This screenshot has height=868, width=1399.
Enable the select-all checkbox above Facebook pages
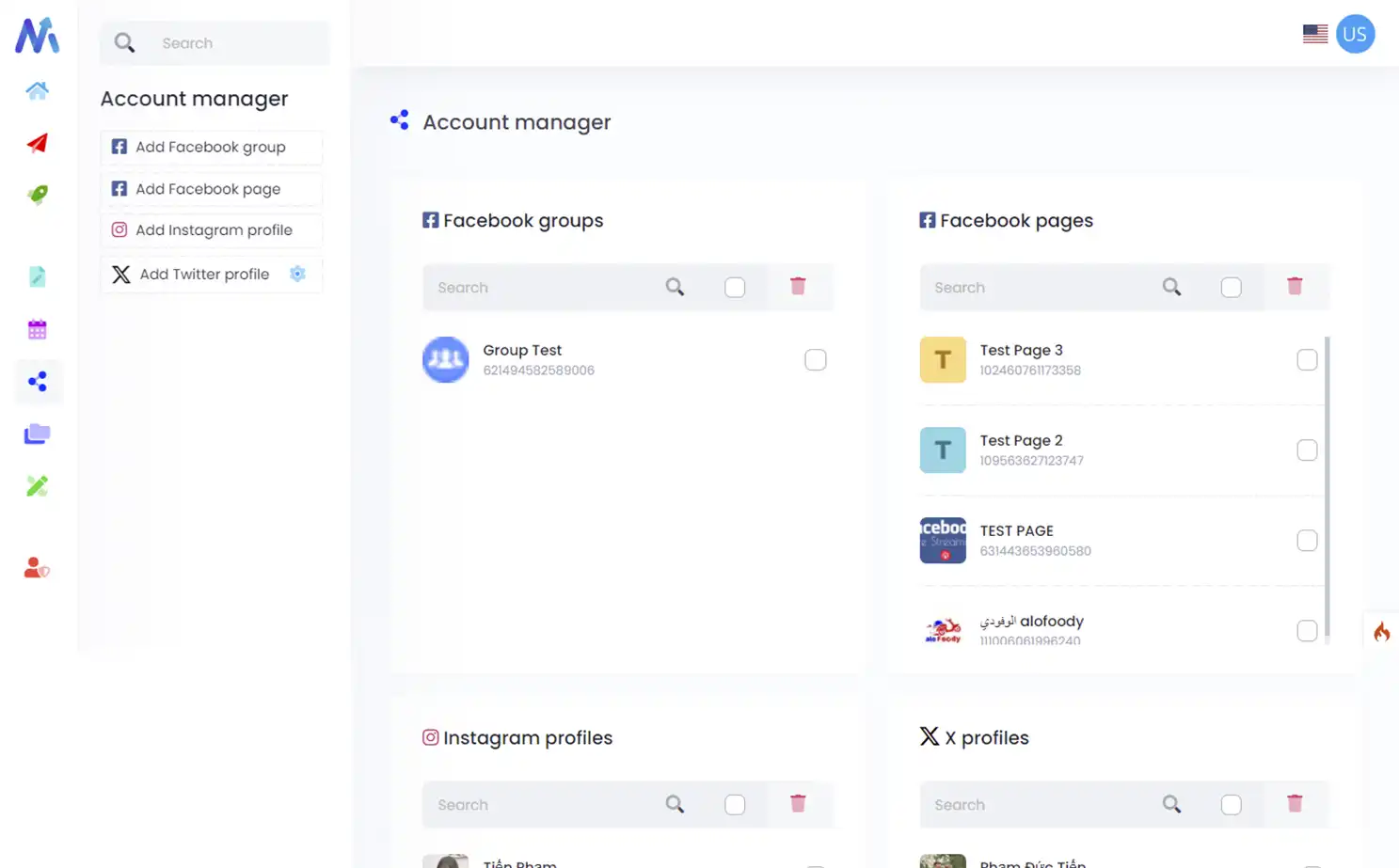pos(1232,287)
